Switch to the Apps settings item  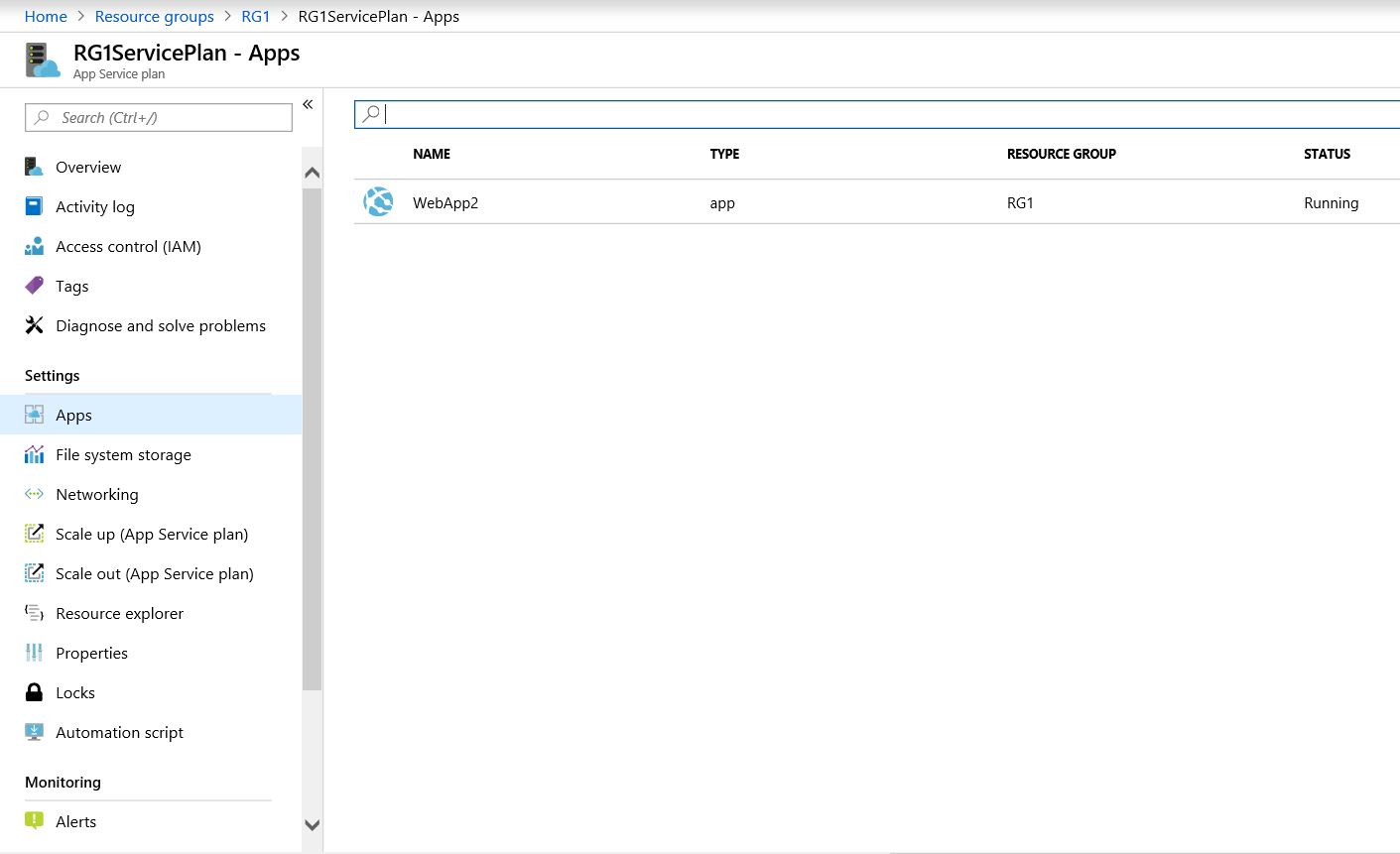point(73,415)
